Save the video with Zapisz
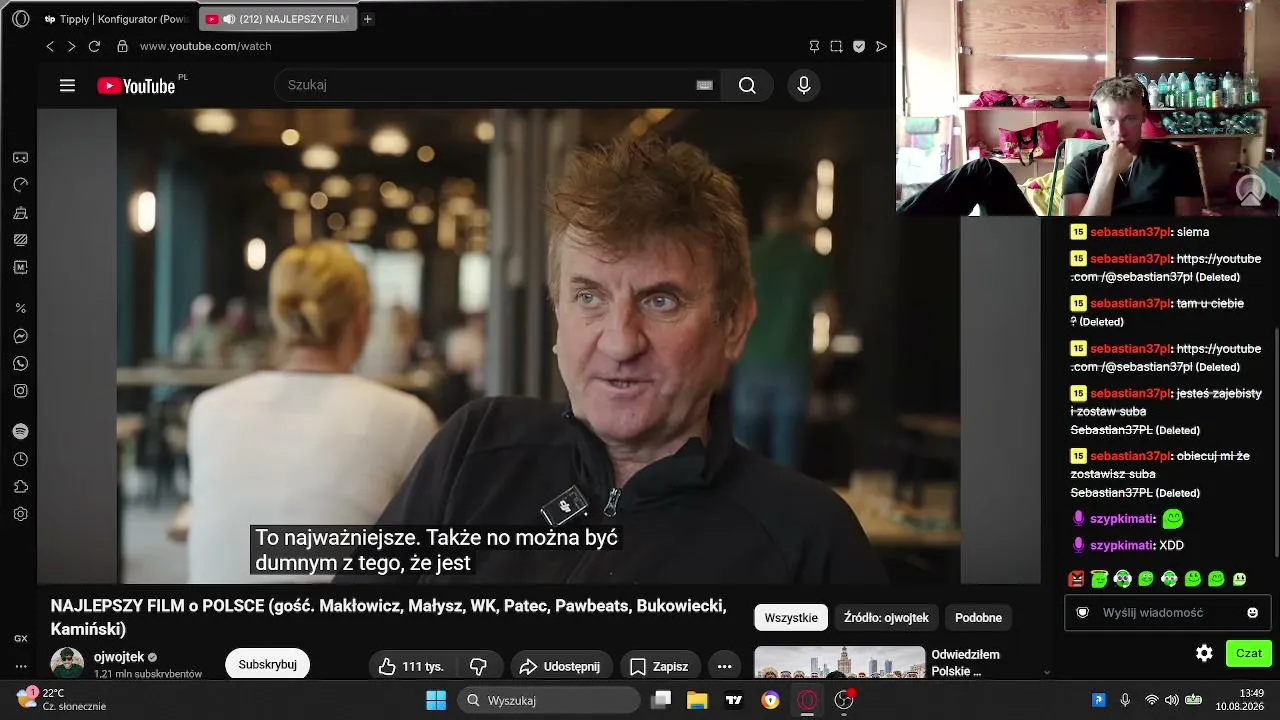Image resolution: width=1280 pixels, height=720 pixels. point(659,666)
